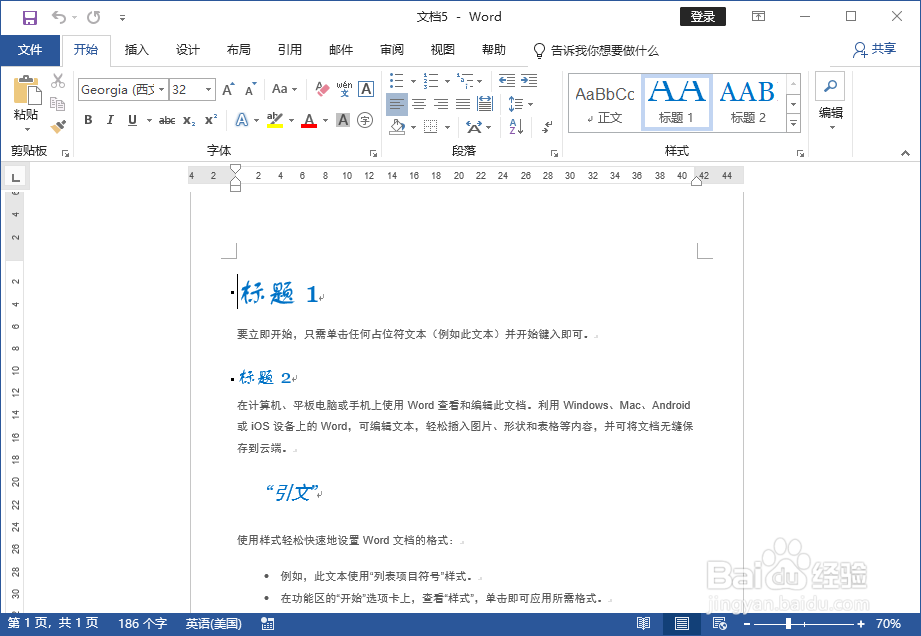The width and height of the screenshot is (921, 636).
Task: Apply distributed alignment
Action: tap(485, 105)
